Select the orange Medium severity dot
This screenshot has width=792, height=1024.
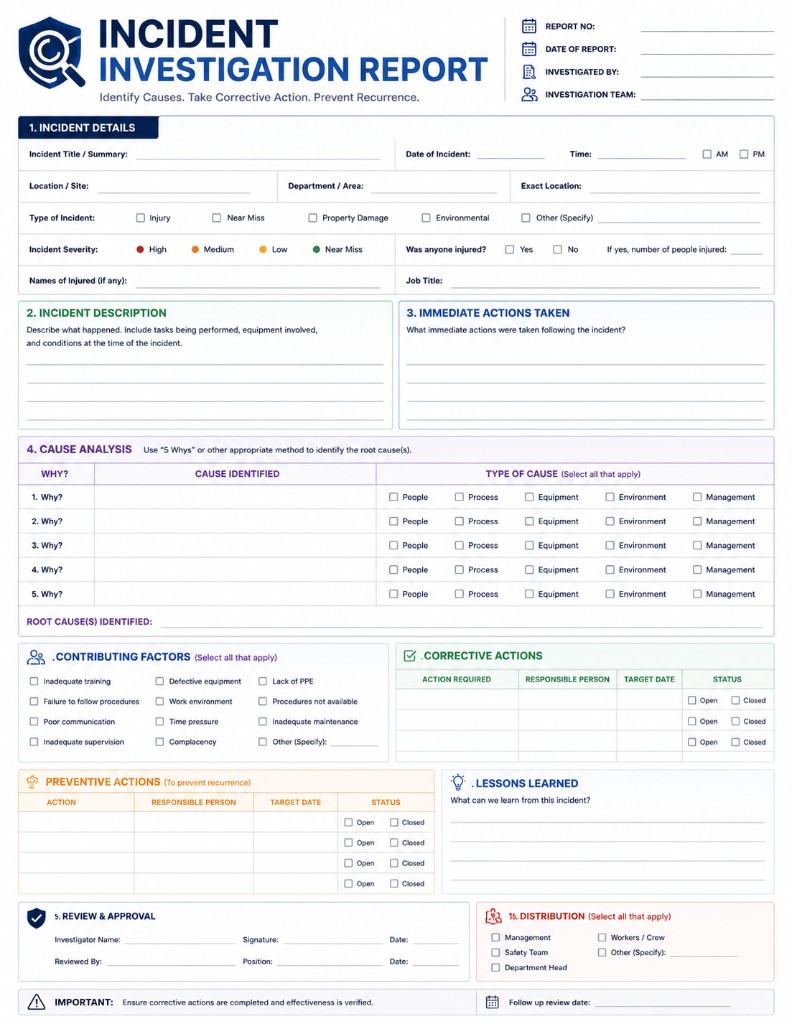(x=195, y=249)
